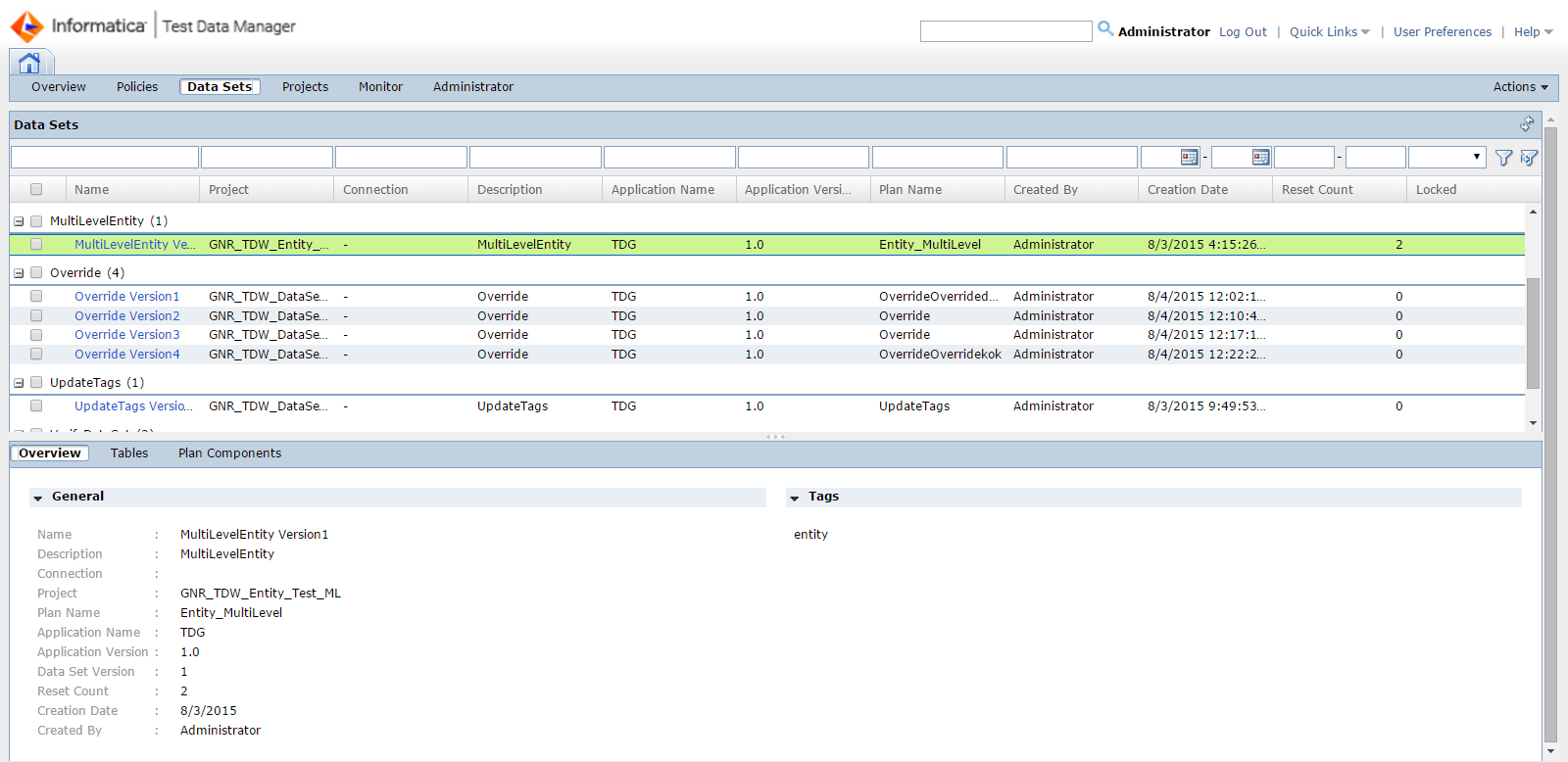
Task: Select the Override Version2 checkbox
Action: (x=36, y=316)
